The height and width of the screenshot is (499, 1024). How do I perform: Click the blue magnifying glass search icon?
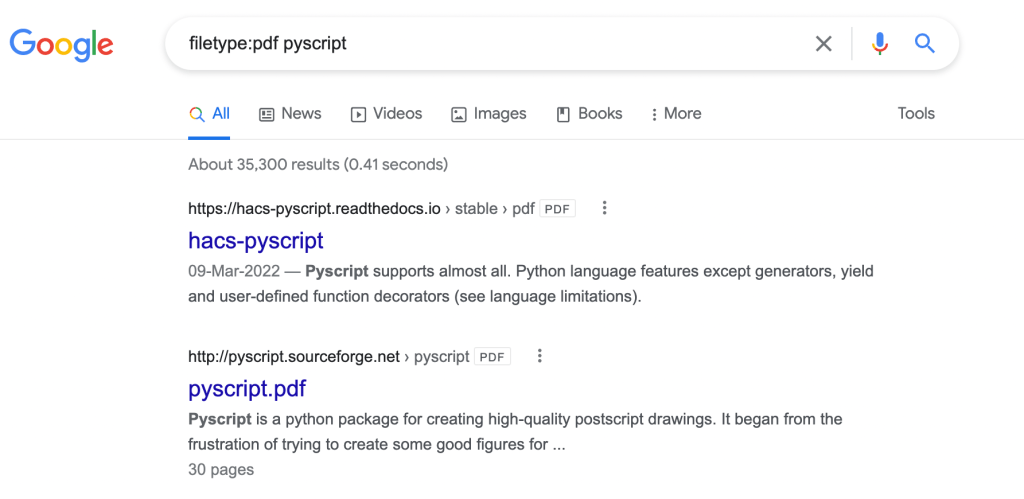point(925,43)
